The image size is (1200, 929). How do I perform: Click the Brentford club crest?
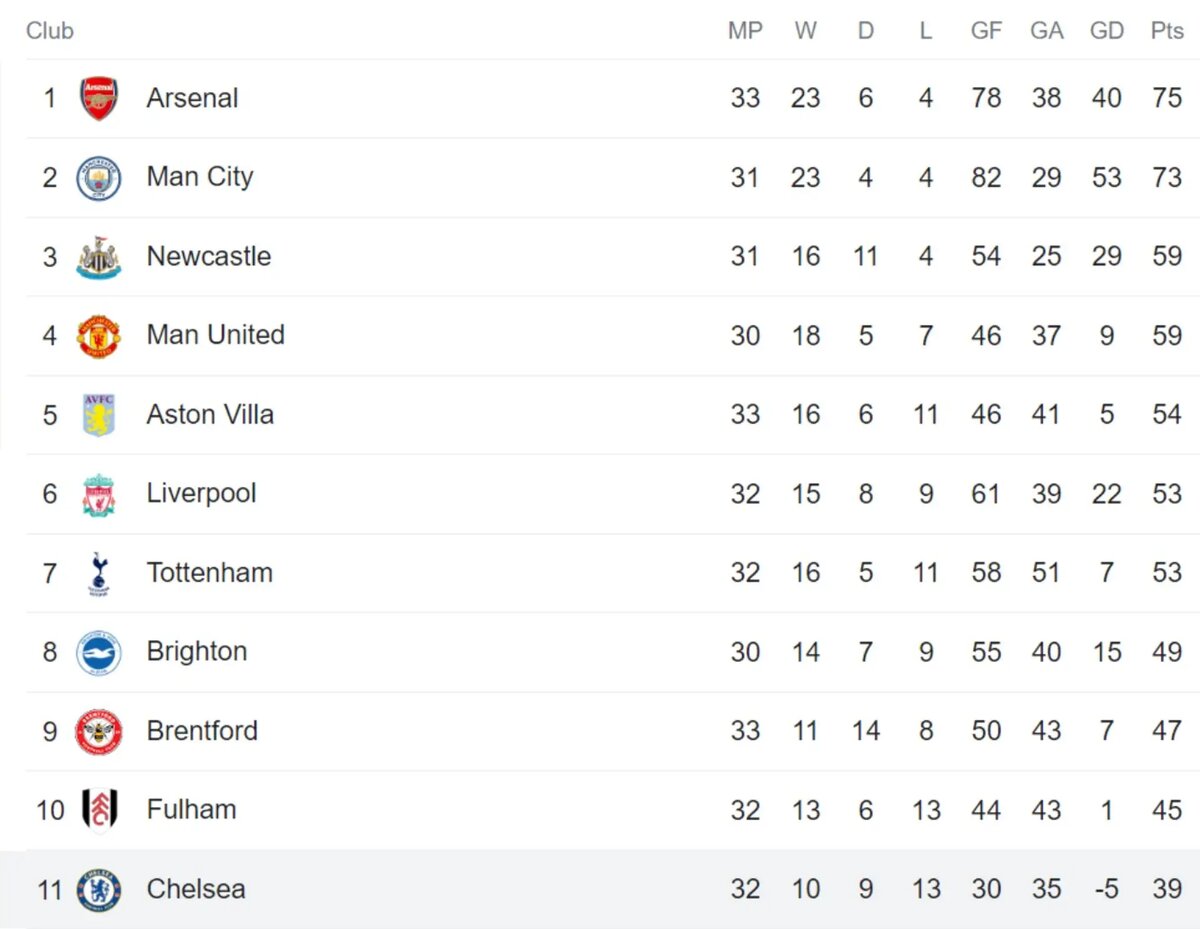coord(99,732)
